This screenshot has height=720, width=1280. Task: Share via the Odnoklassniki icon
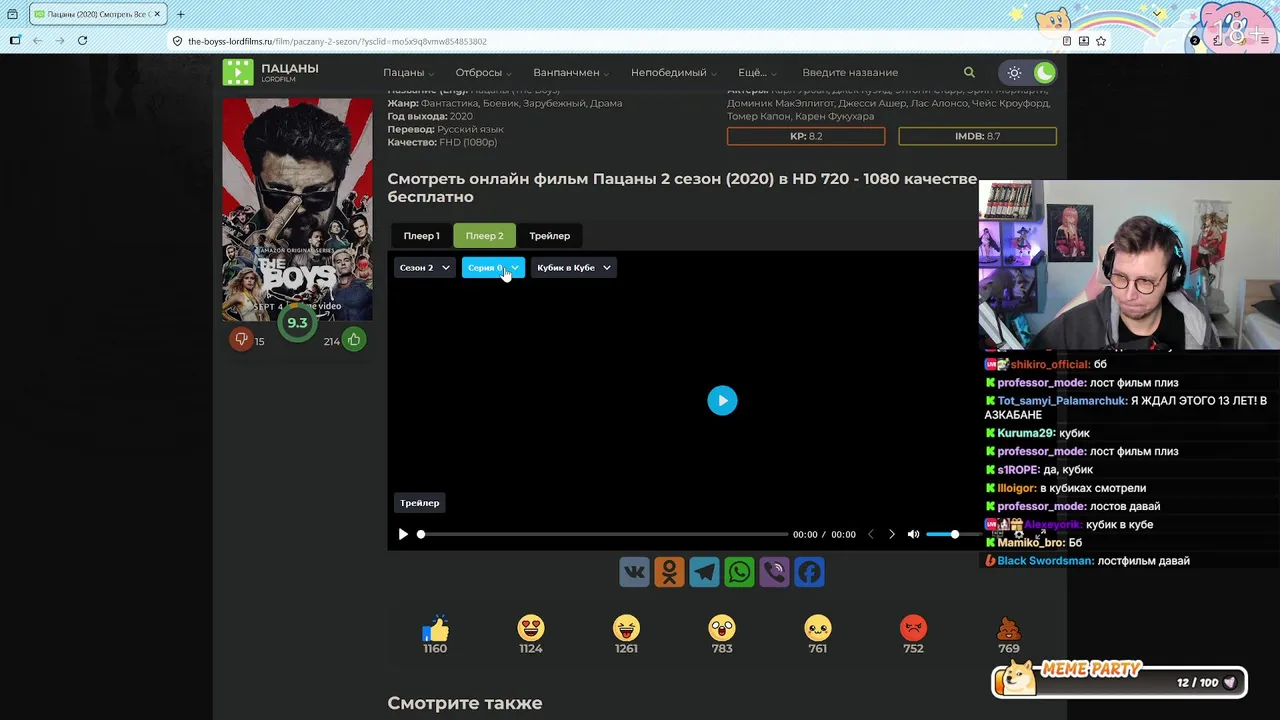pyautogui.click(x=669, y=572)
